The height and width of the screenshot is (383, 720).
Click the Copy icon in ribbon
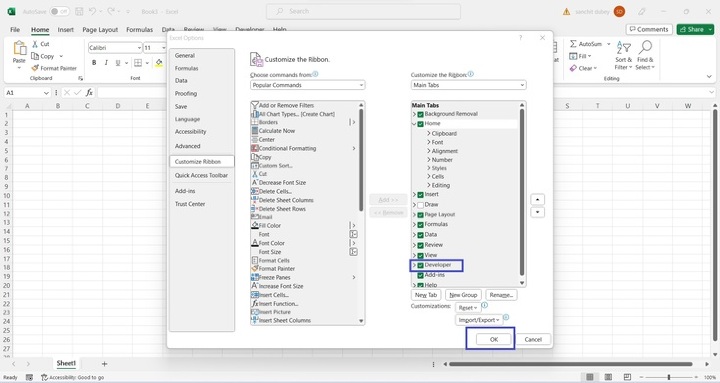click(35, 56)
